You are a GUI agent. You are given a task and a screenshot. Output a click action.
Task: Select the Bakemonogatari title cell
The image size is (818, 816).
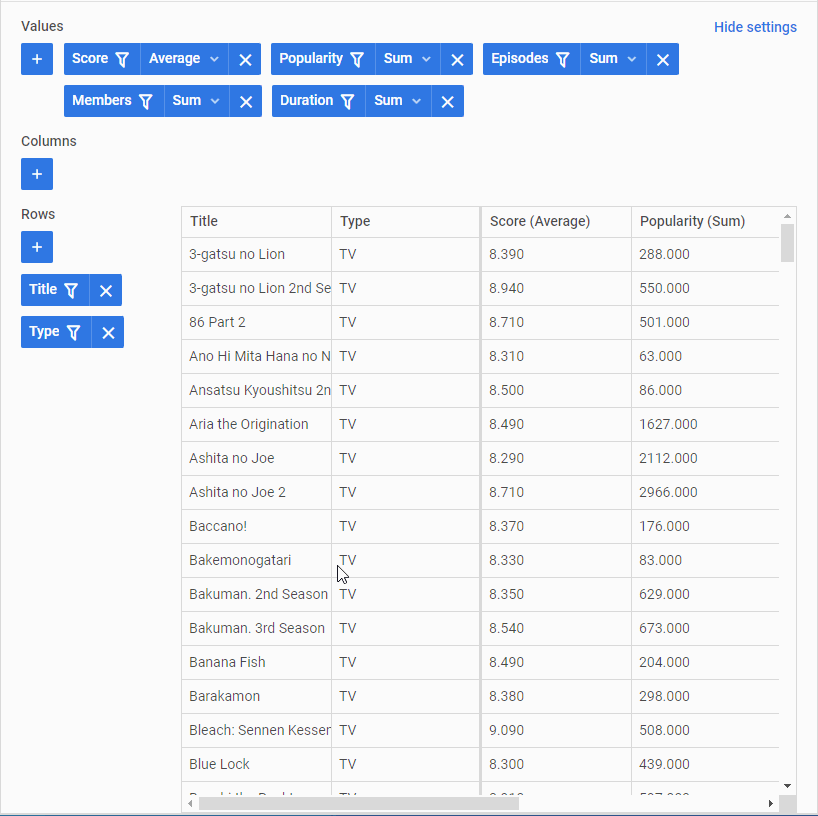(x=256, y=560)
